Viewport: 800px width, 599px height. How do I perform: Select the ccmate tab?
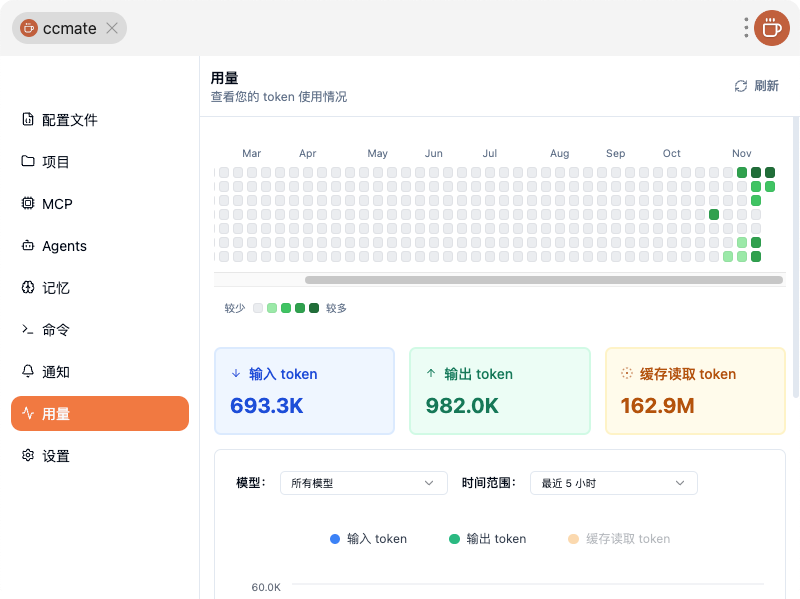(68, 28)
